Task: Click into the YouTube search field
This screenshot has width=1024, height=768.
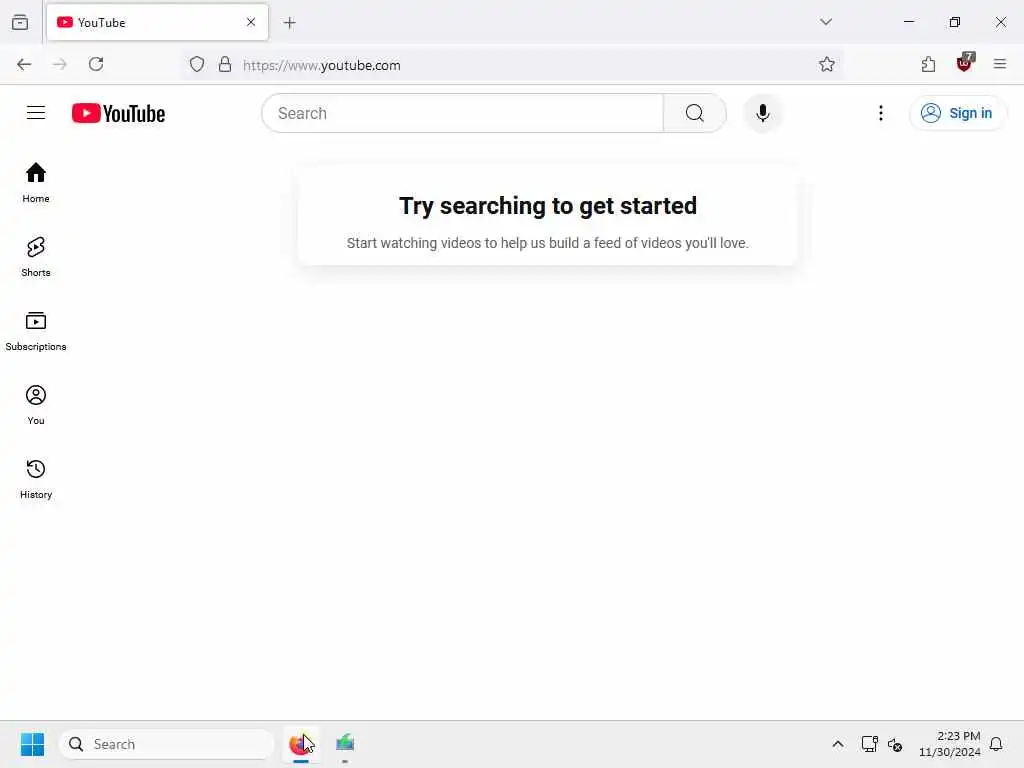Action: [462, 113]
